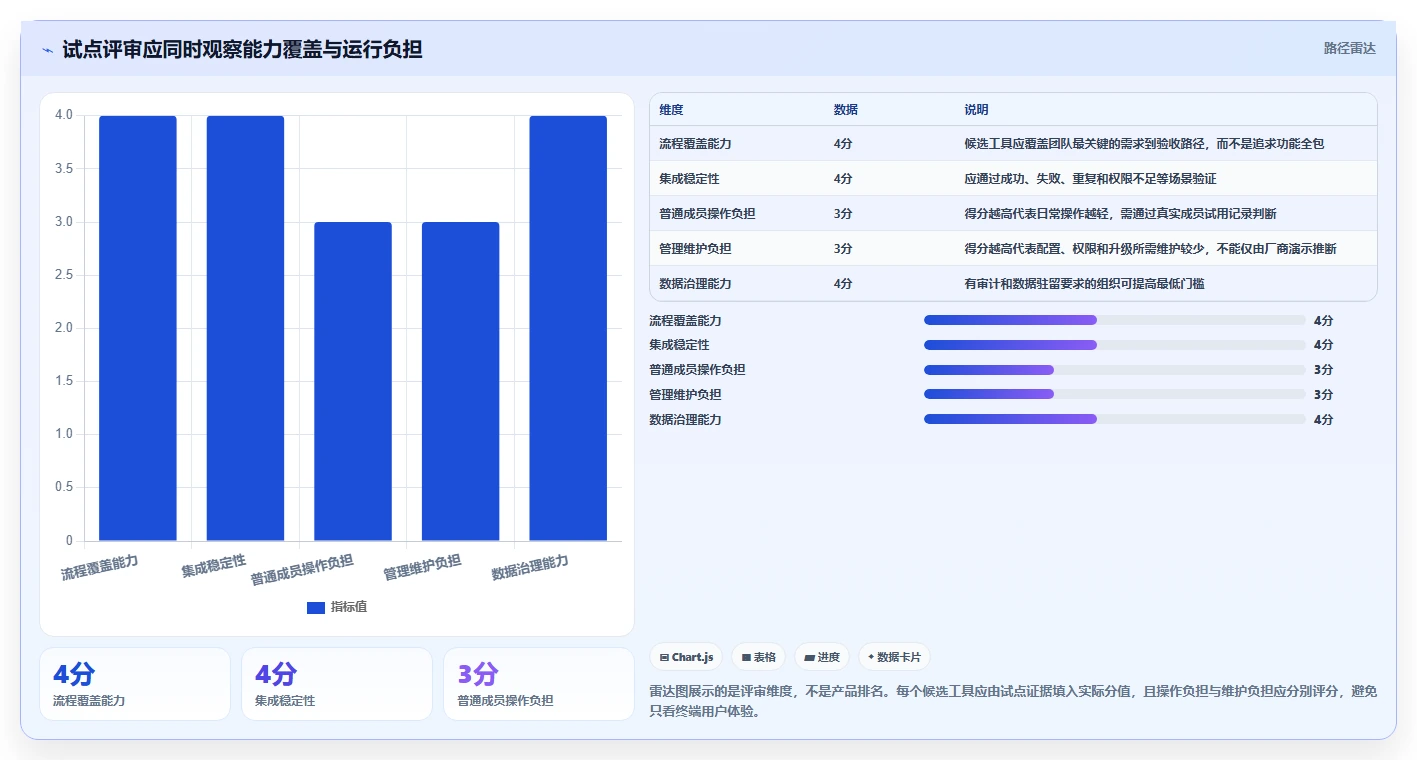The width and height of the screenshot is (1417, 760).
Task: Click the 说明 column header
Action: (976, 110)
